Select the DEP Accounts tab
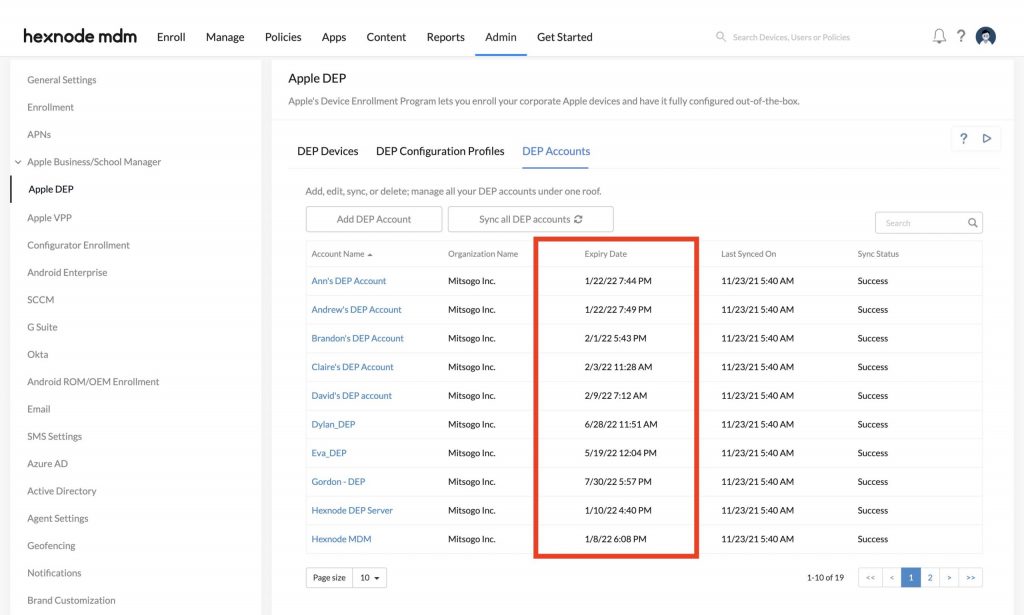 [556, 151]
